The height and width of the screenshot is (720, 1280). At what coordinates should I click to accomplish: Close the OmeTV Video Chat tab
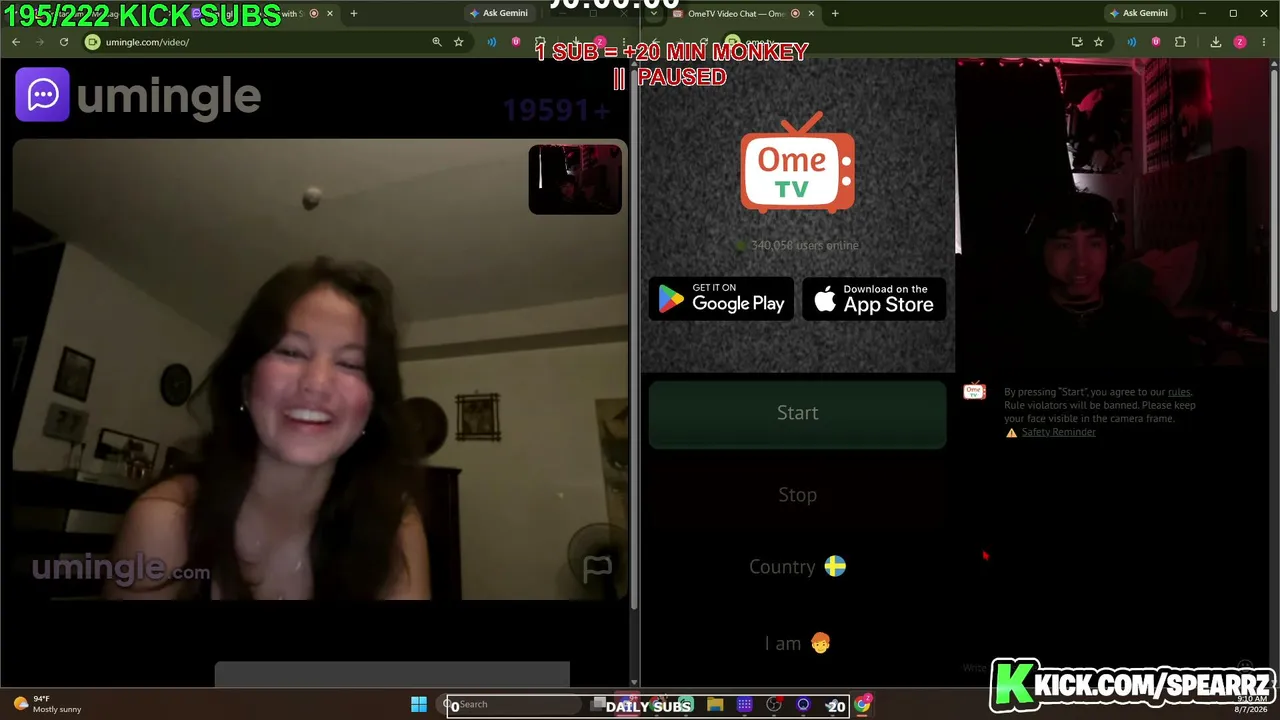click(x=811, y=14)
